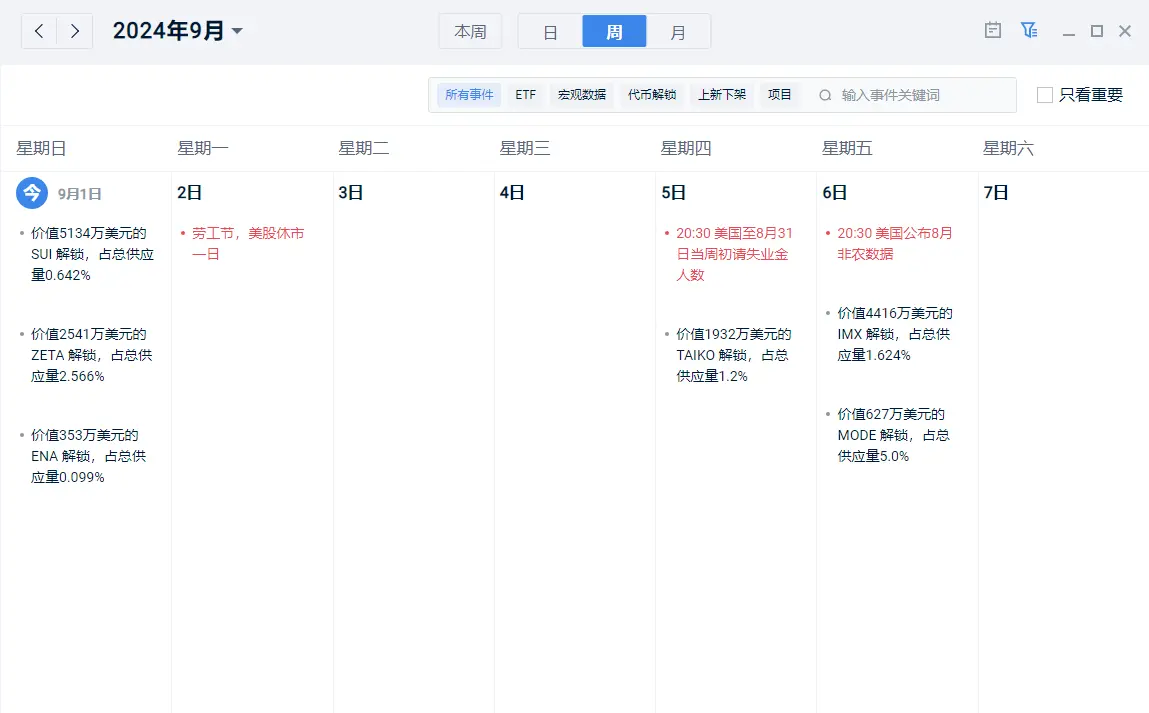This screenshot has height=713, width=1149.
Task: Click the 本周 button
Action: pos(470,32)
